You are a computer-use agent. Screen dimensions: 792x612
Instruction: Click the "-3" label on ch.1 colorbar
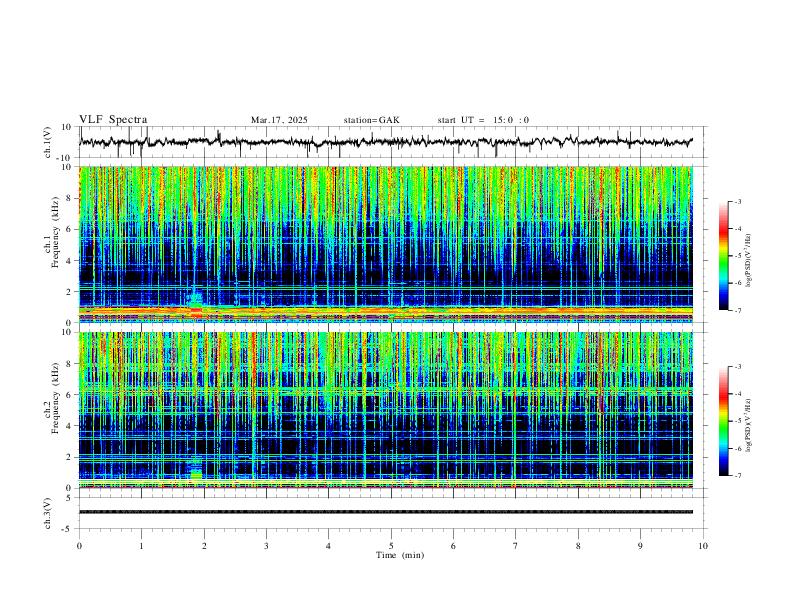[x=737, y=201]
